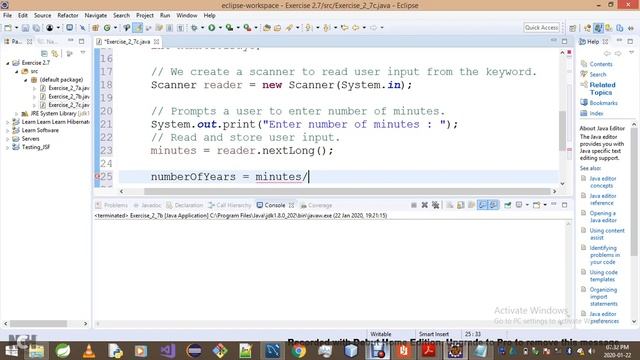Click the green Run button in toolbar
640x360 pixels.
[211, 28]
